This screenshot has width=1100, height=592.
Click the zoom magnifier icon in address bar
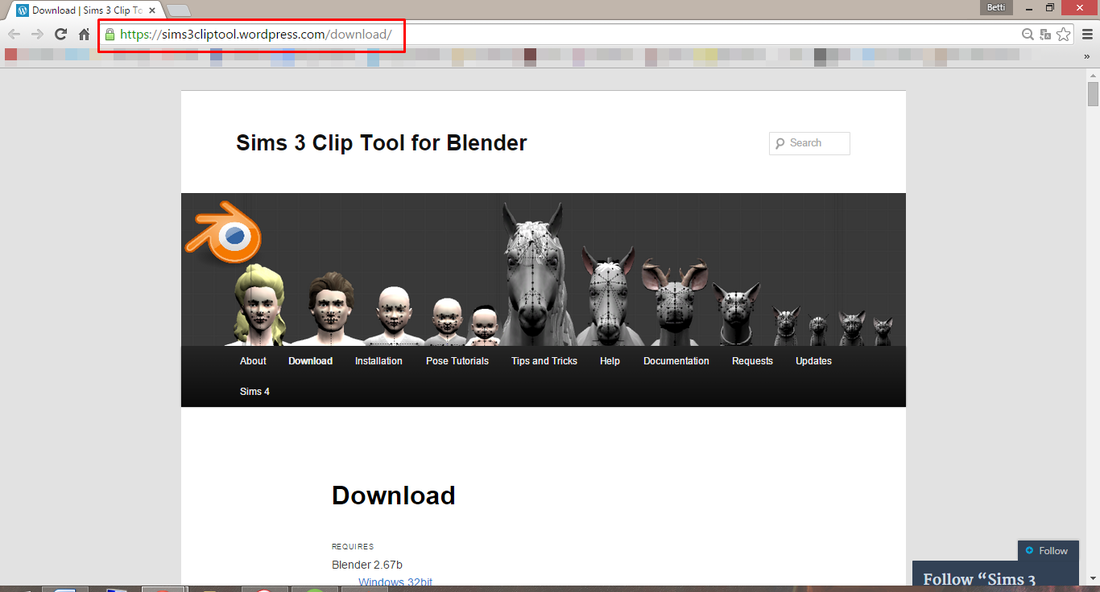(1028, 34)
